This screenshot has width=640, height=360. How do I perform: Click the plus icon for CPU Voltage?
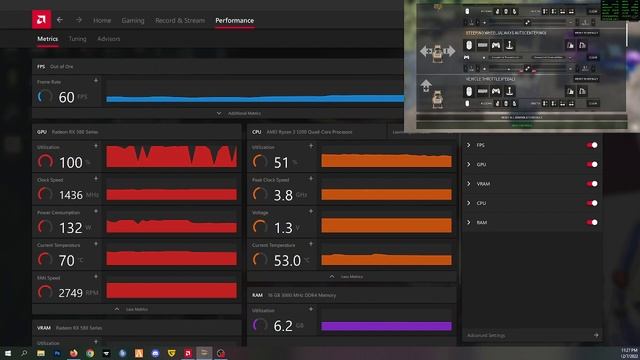[311, 211]
